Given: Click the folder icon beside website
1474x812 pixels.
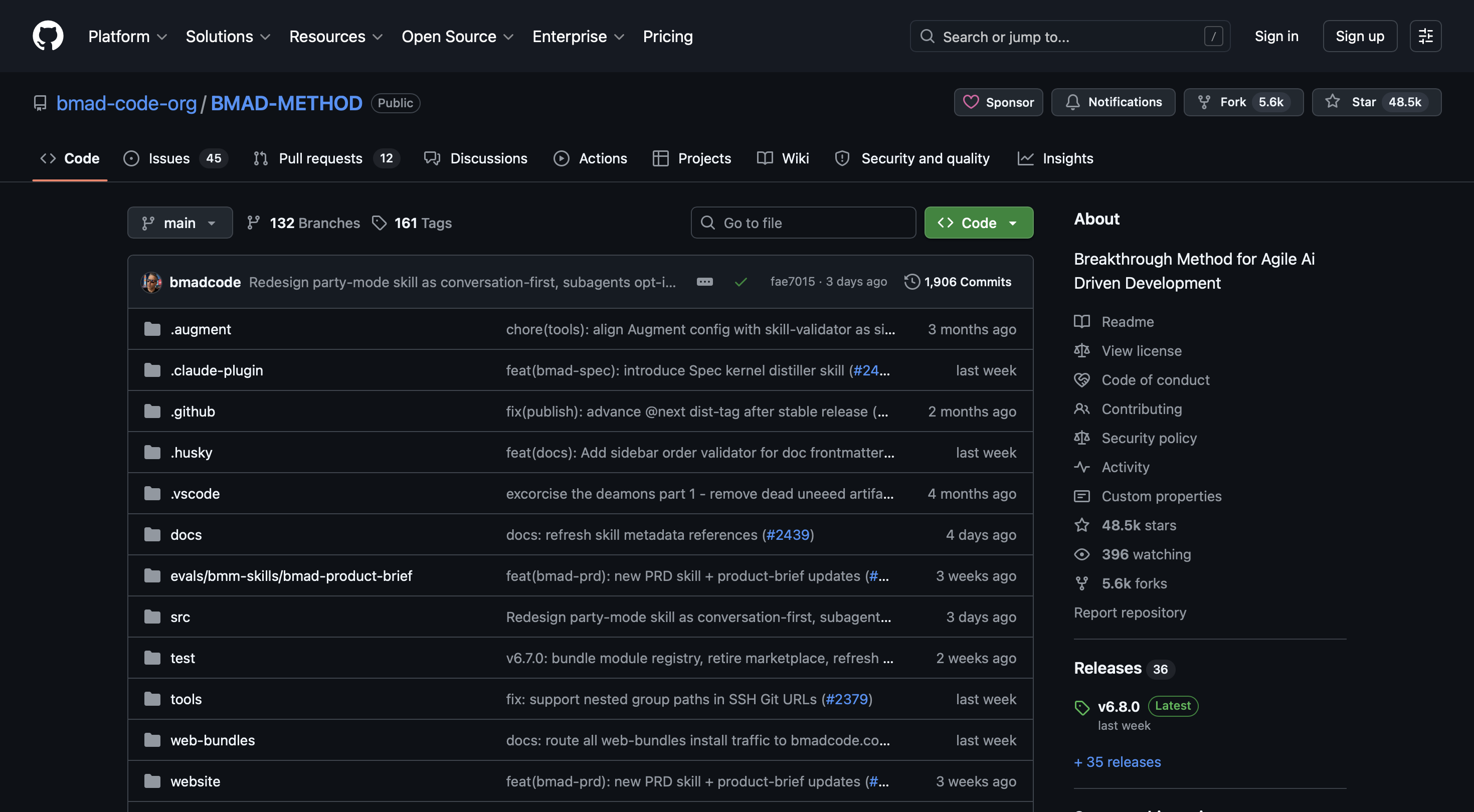Looking at the screenshot, I should (152, 781).
